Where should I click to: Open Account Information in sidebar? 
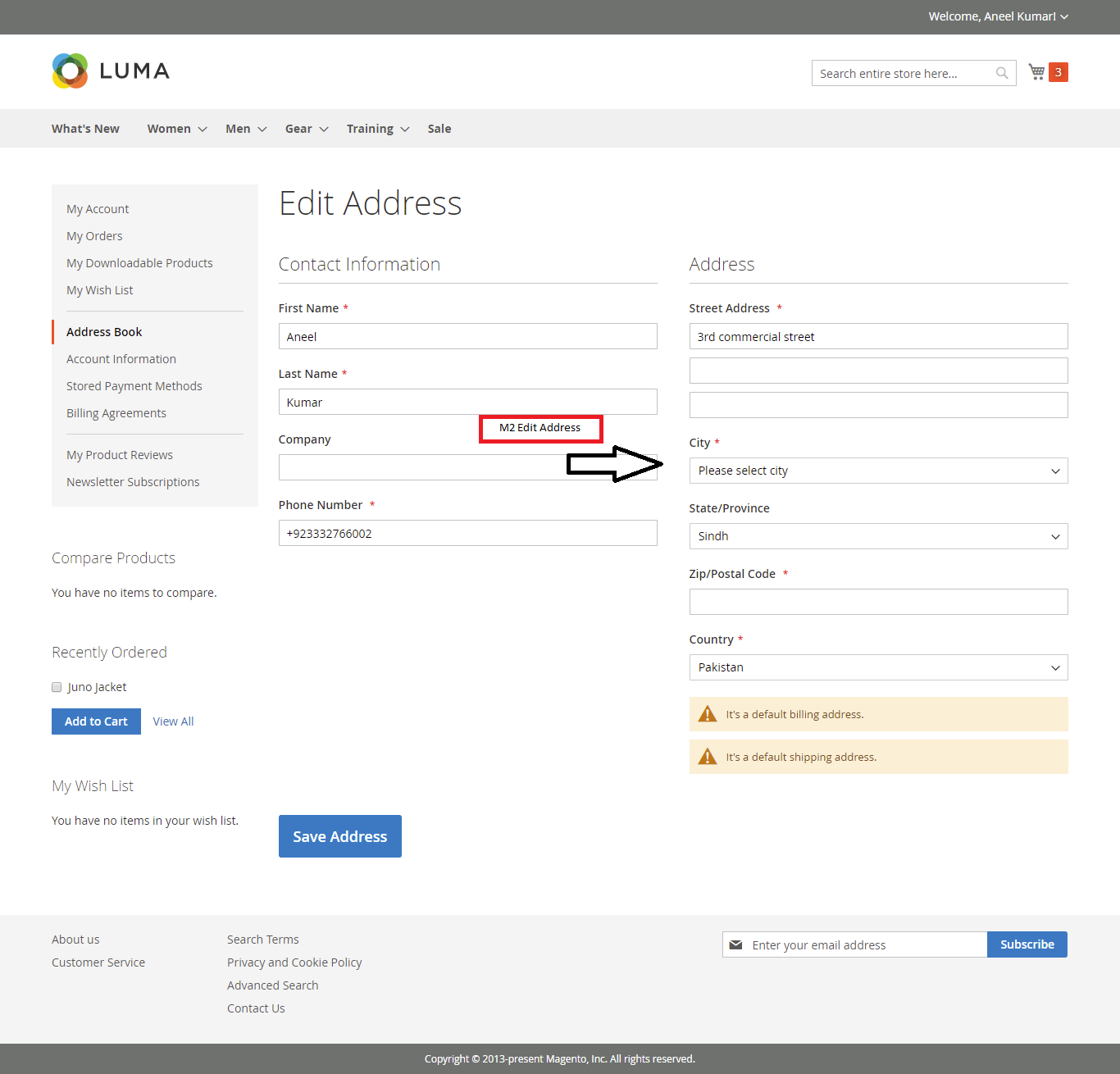coord(121,359)
